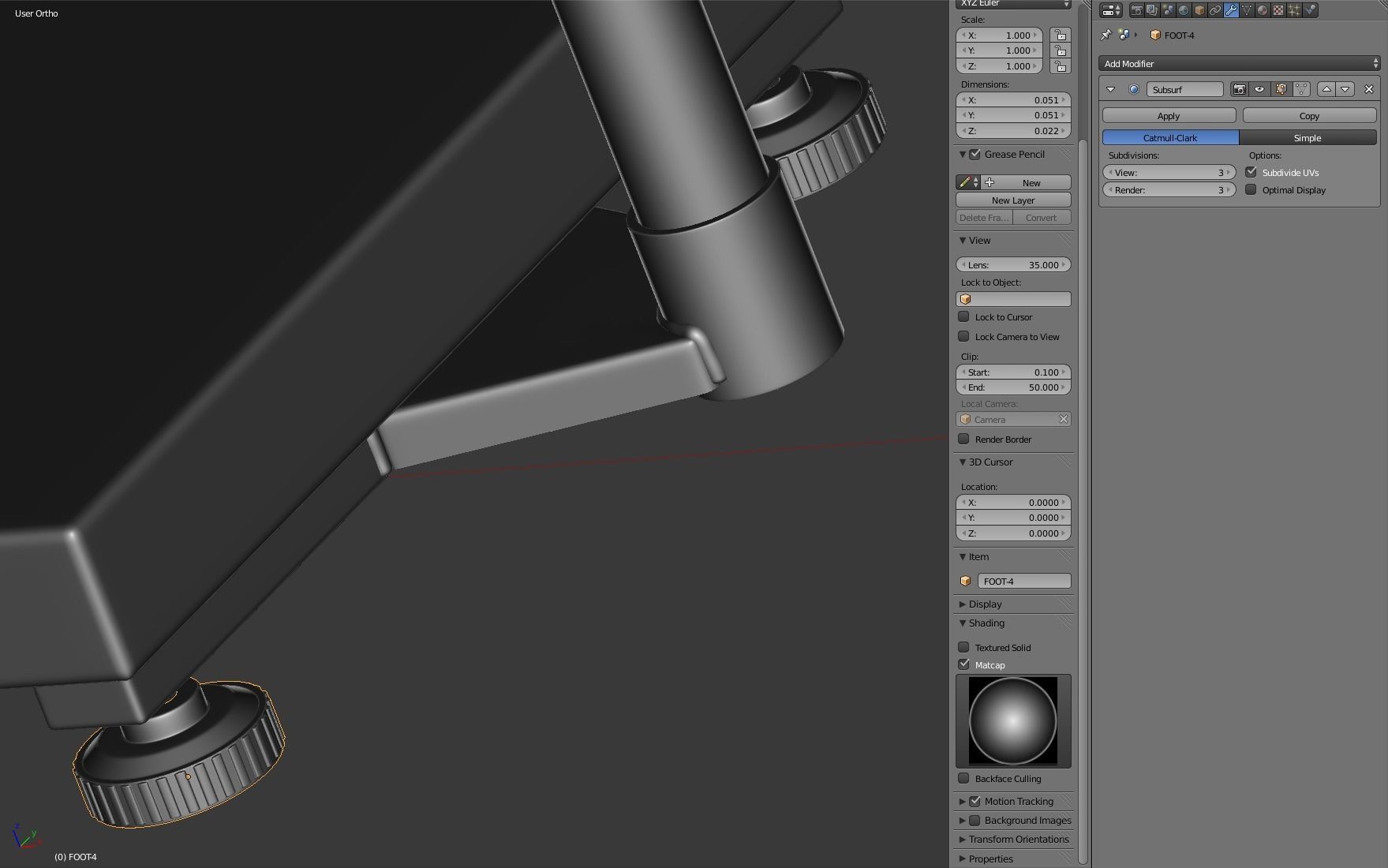Enable Optimal Display checkbox

tap(1251, 189)
